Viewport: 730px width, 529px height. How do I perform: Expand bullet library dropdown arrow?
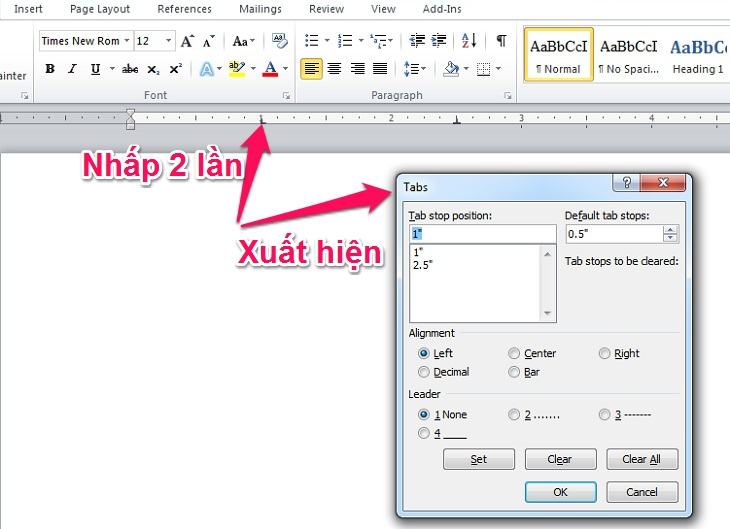[327, 41]
